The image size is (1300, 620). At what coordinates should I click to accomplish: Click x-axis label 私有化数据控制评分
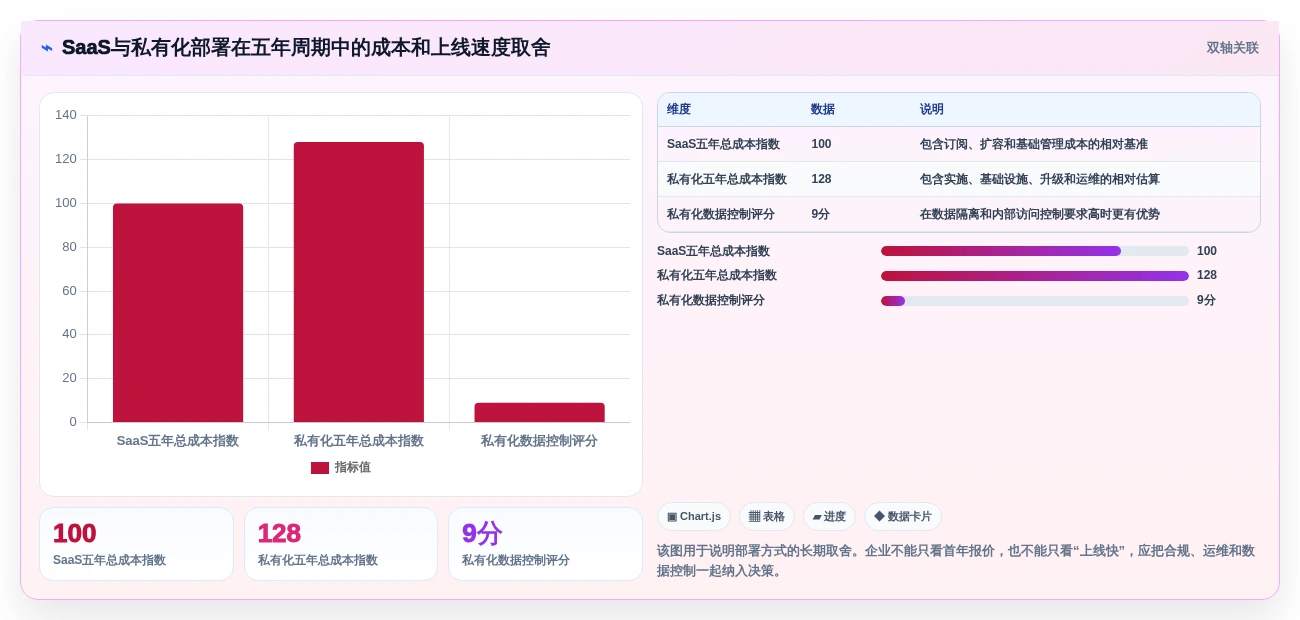coord(539,441)
